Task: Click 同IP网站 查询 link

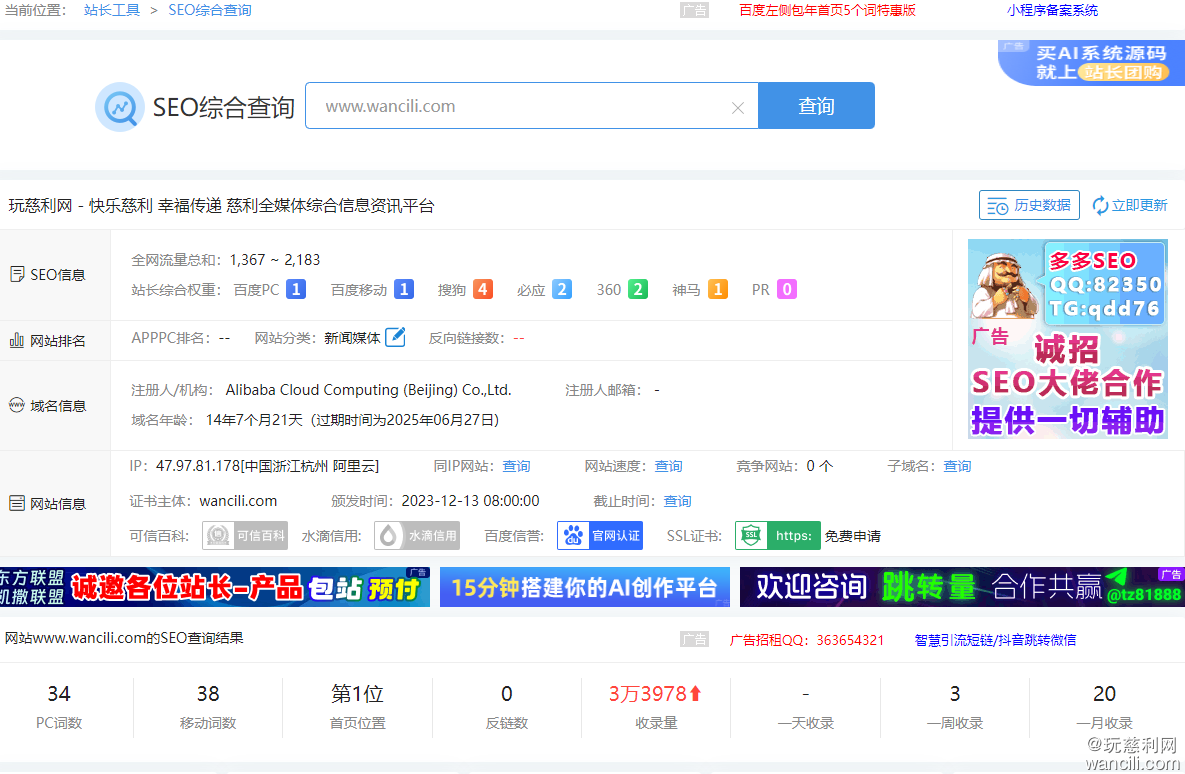Action: [516, 466]
